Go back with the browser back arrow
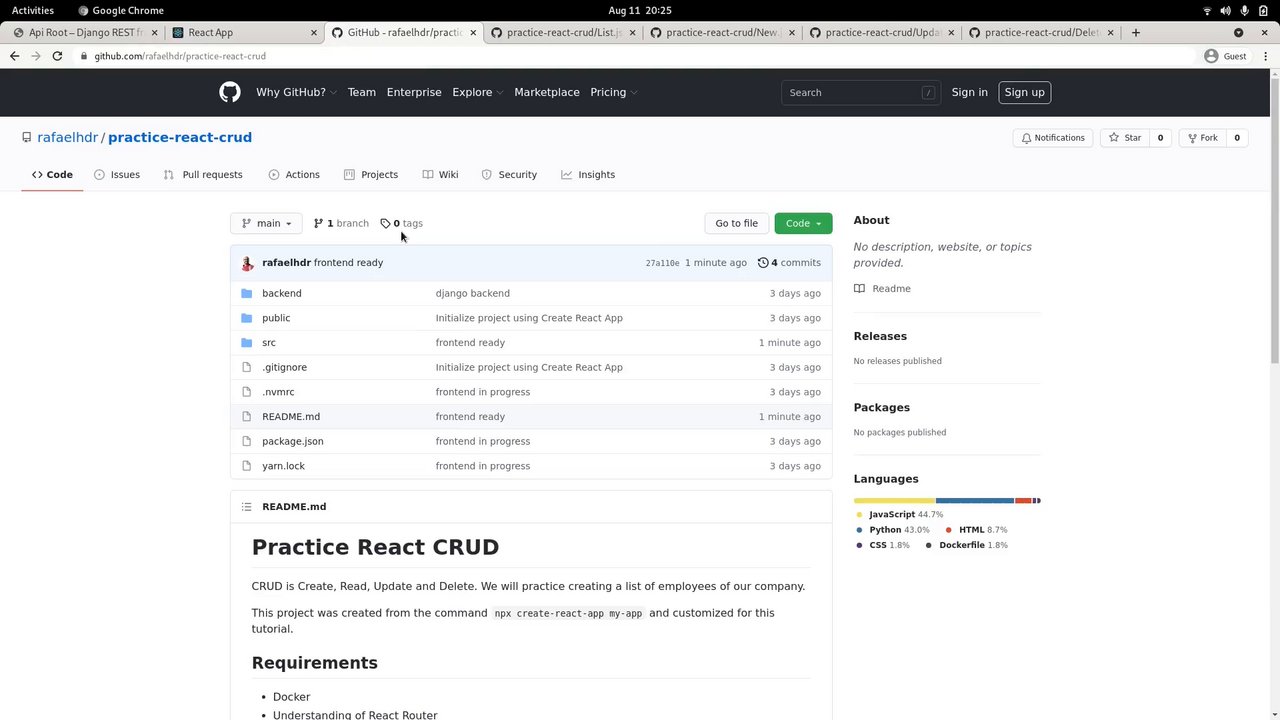 [x=14, y=56]
